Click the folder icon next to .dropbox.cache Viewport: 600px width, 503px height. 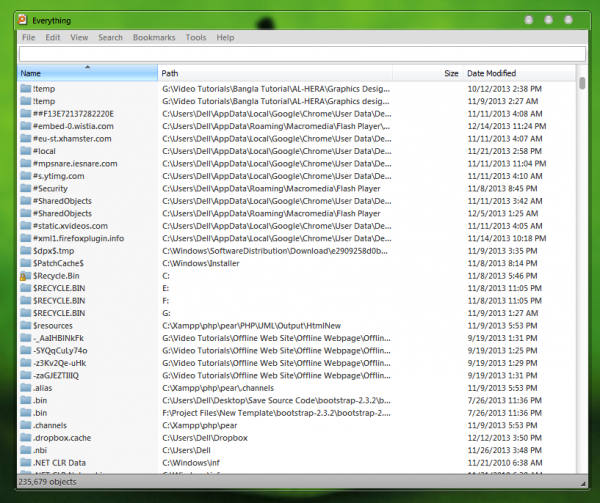(x=24, y=438)
